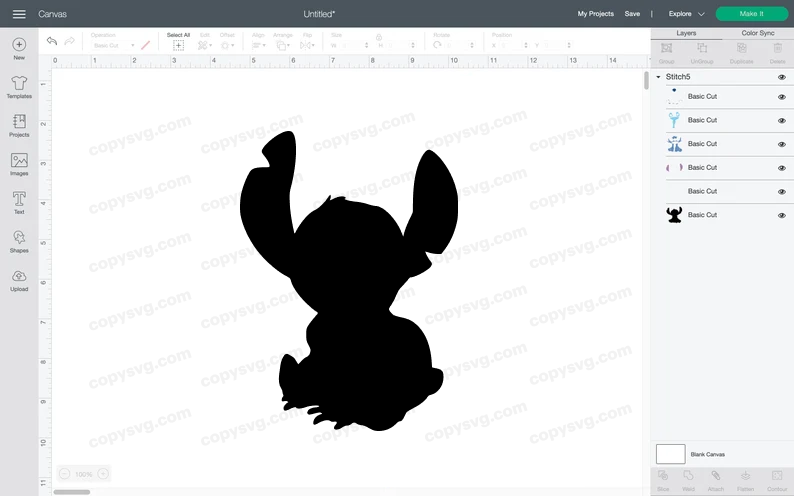The width and height of the screenshot is (794, 496).
Task: Open the Explore machine dropdown
Action: [x=686, y=14]
